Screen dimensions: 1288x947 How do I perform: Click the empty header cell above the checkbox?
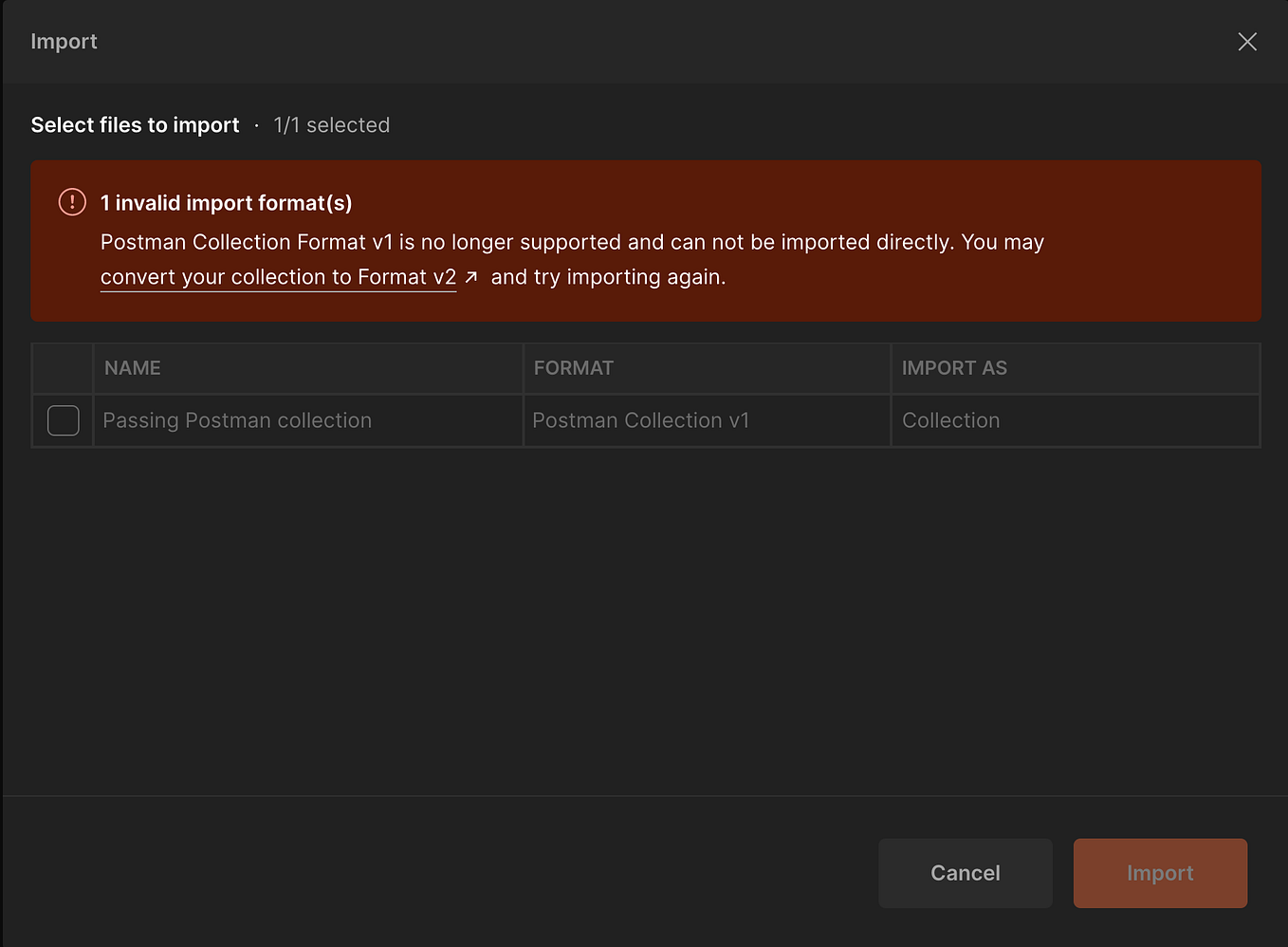[63, 368]
